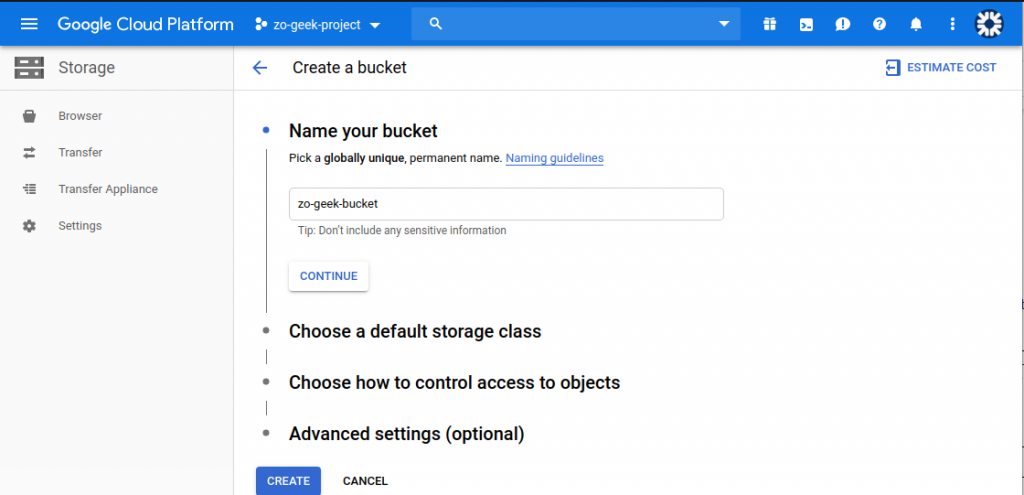The width and height of the screenshot is (1024, 495).
Task: Open the three-dot settings menu
Action: (x=952, y=24)
